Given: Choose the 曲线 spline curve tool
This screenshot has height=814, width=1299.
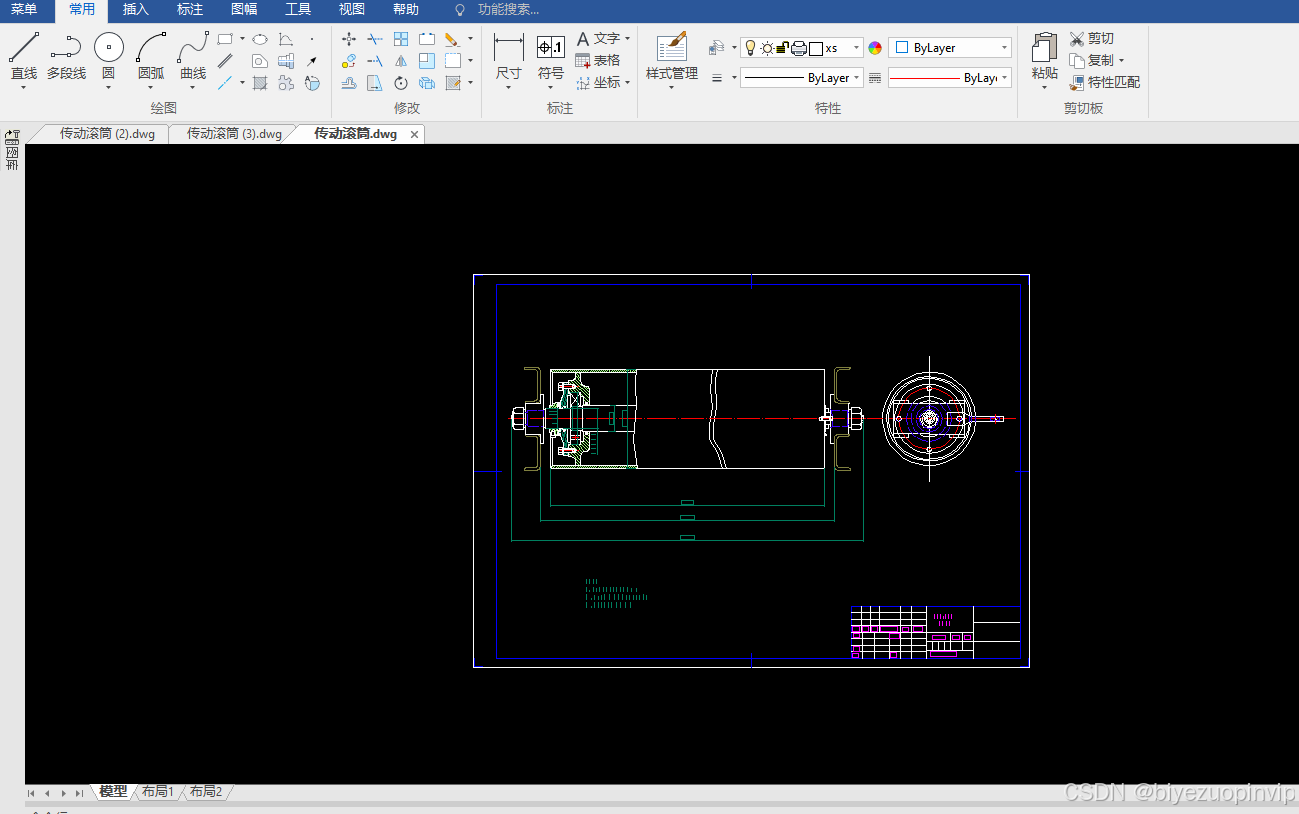Looking at the screenshot, I should [x=193, y=55].
